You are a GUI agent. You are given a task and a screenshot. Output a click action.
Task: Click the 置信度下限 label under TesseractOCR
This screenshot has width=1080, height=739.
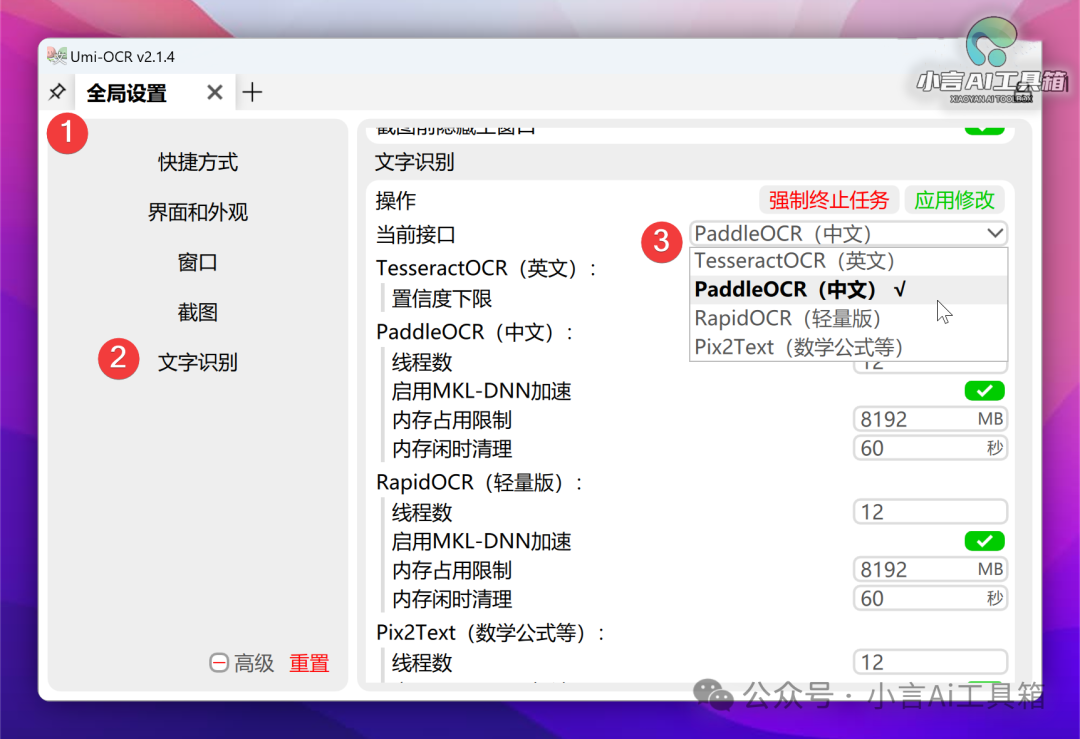[x=442, y=299]
